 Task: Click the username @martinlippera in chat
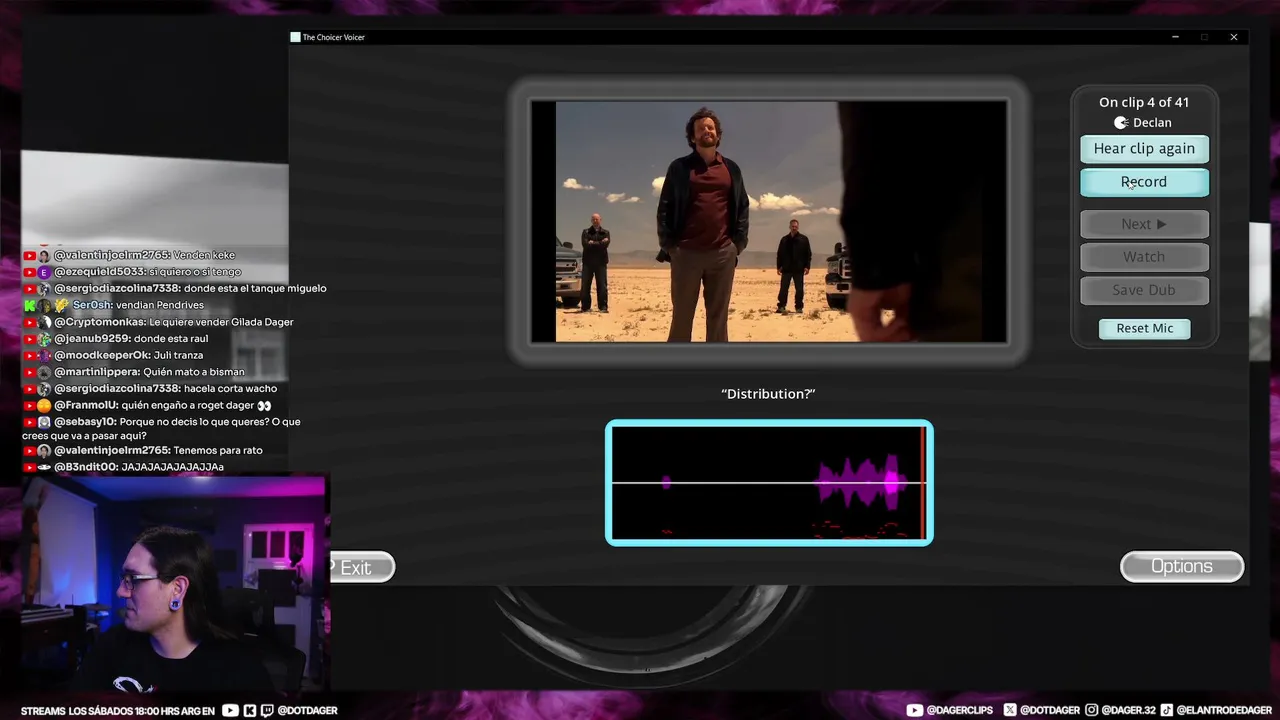point(97,372)
